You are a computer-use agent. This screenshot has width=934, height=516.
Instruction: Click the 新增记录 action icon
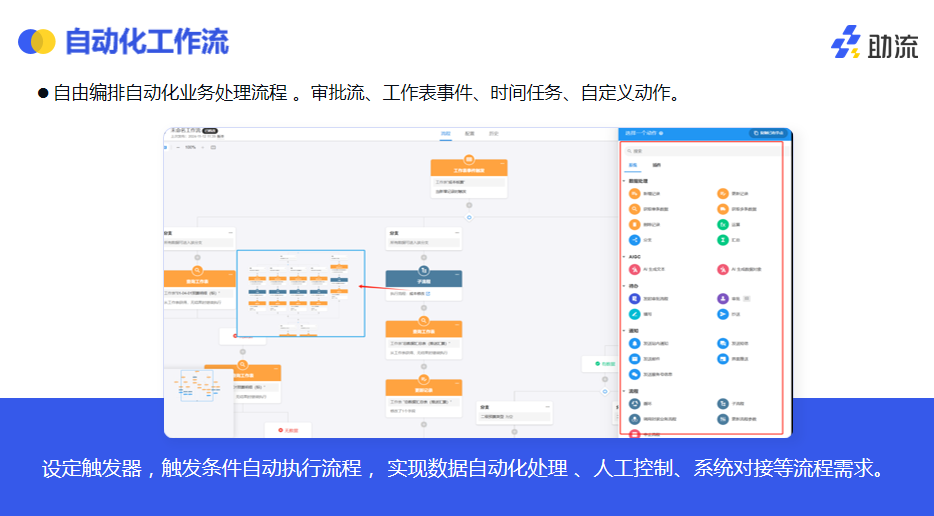634,193
